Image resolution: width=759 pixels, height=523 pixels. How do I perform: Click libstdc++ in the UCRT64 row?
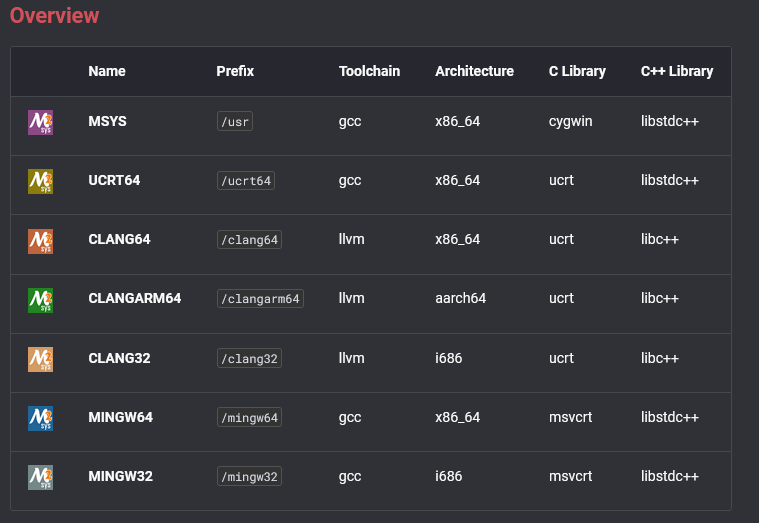pyautogui.click(x=670, y=180)
